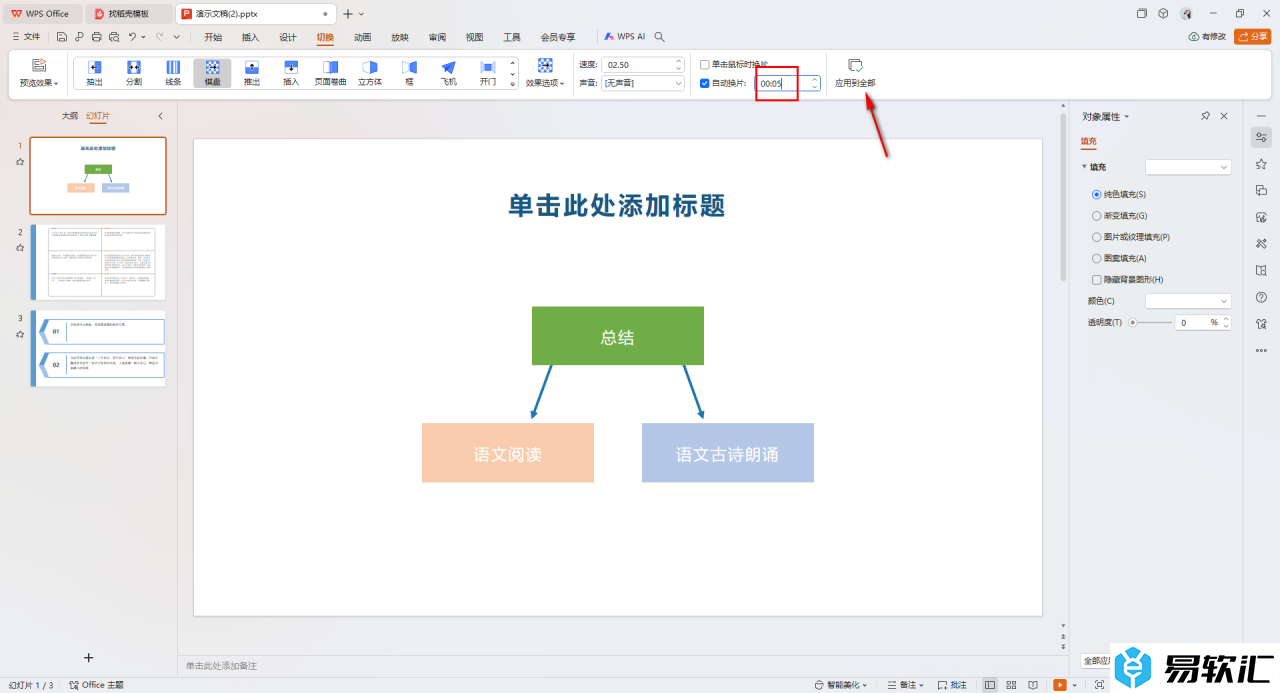
Task: Switch to reading view book icon
Action: coord(1034,685)
